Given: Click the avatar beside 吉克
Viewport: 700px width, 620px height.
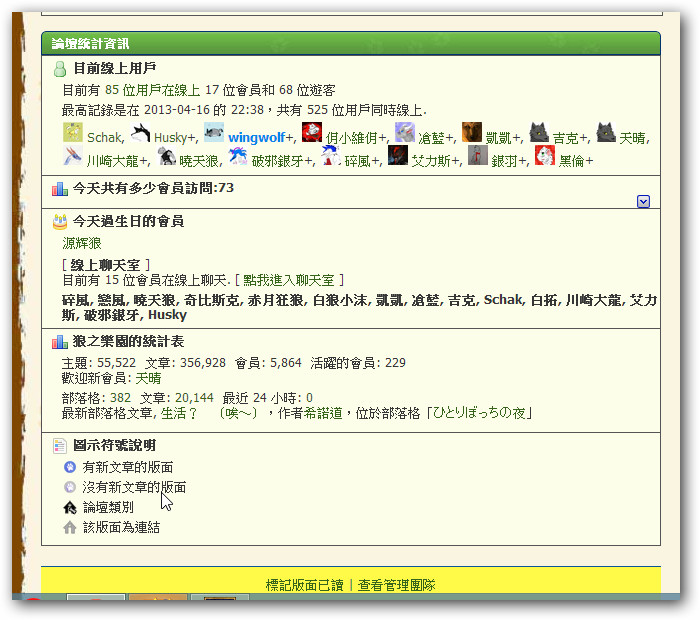Looking at the screenshot, I should (x=538, y=133).
